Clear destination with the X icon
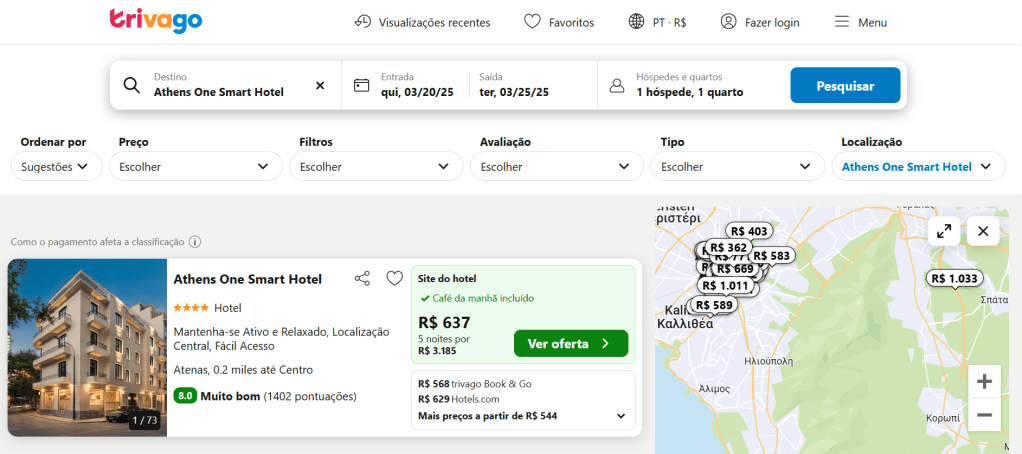The height and width of the screenshot is (454, 1022). pos(320,86)
